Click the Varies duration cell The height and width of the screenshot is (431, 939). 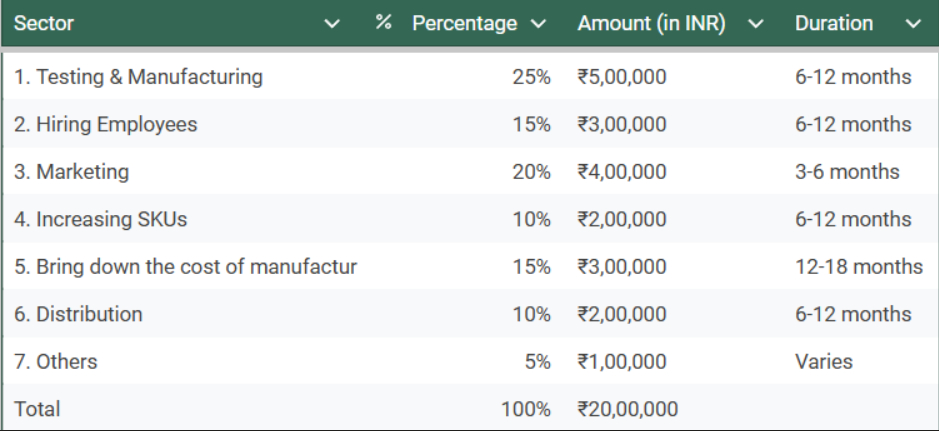pos(823,362)
